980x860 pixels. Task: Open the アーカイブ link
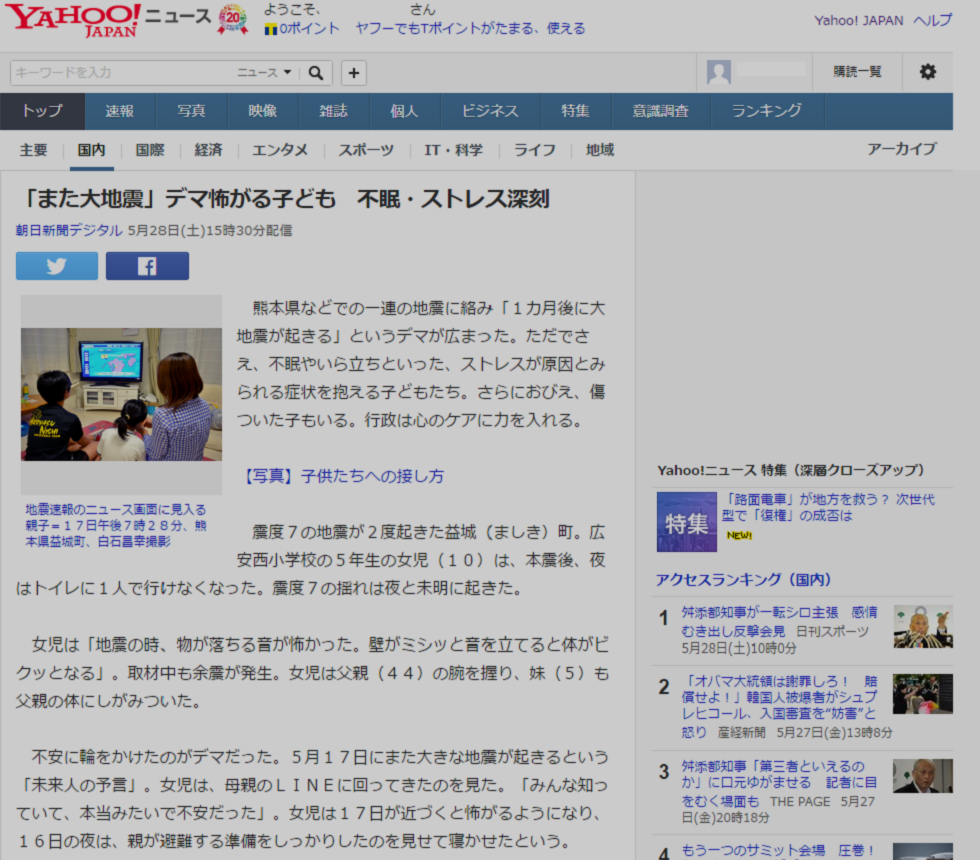click(x=901, y=149)
